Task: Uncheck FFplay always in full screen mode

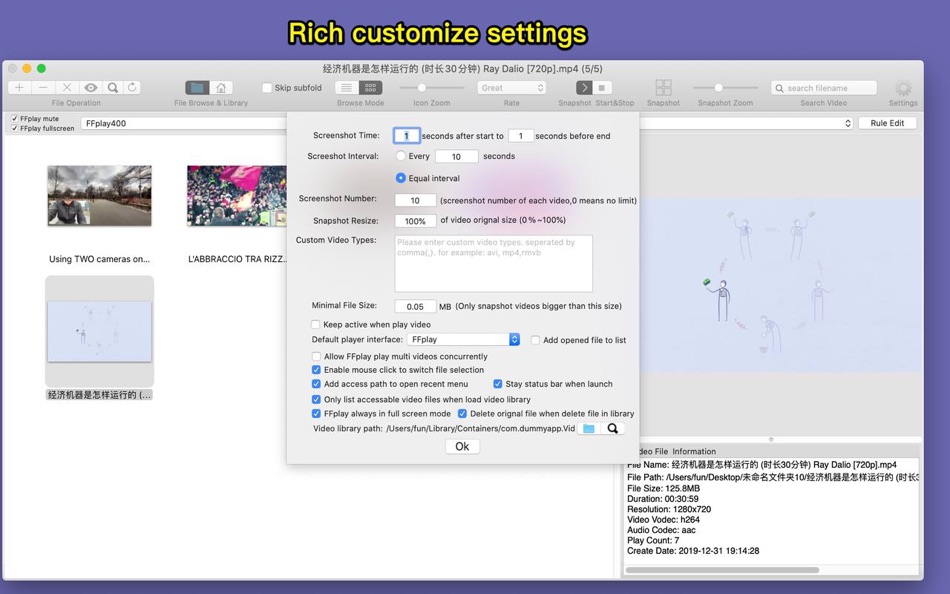Action: point(316,413)
